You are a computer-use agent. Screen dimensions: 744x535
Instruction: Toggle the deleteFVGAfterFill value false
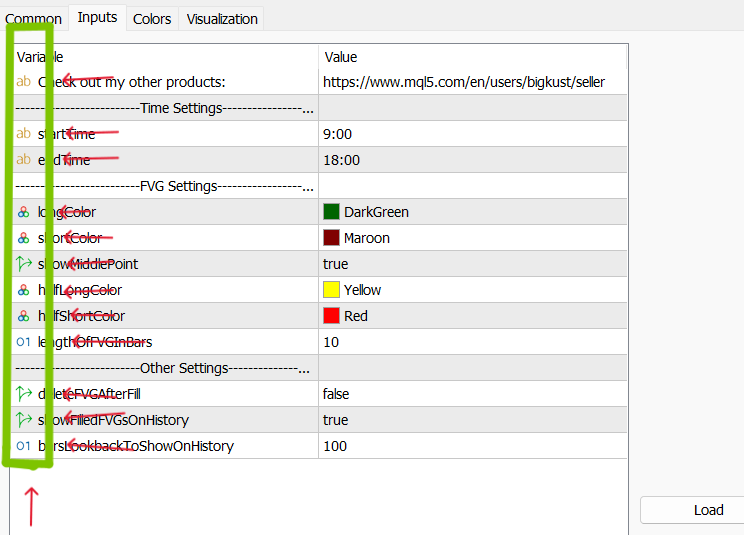coord(336,394)
